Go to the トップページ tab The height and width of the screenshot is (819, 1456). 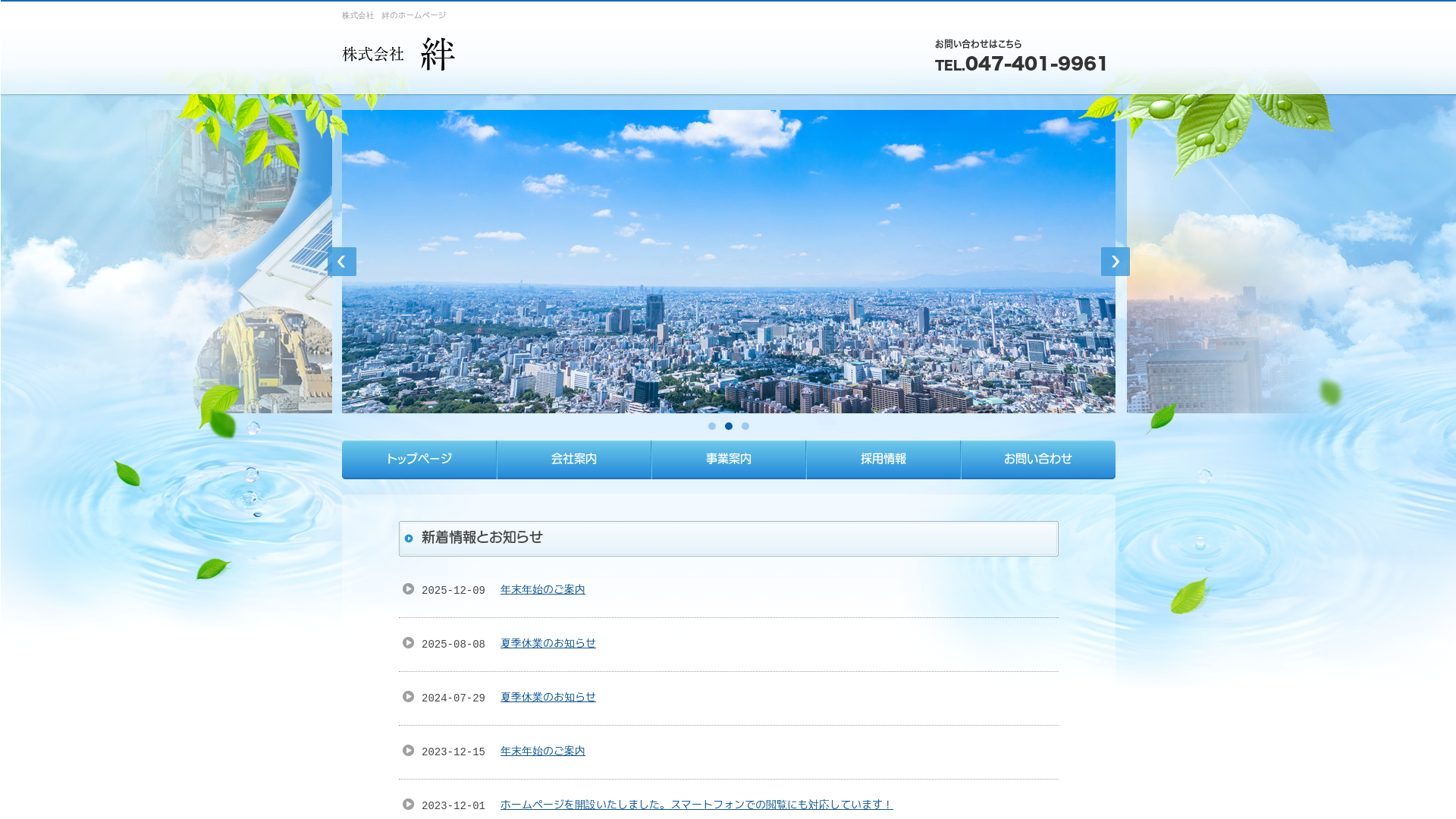point(419,459)
